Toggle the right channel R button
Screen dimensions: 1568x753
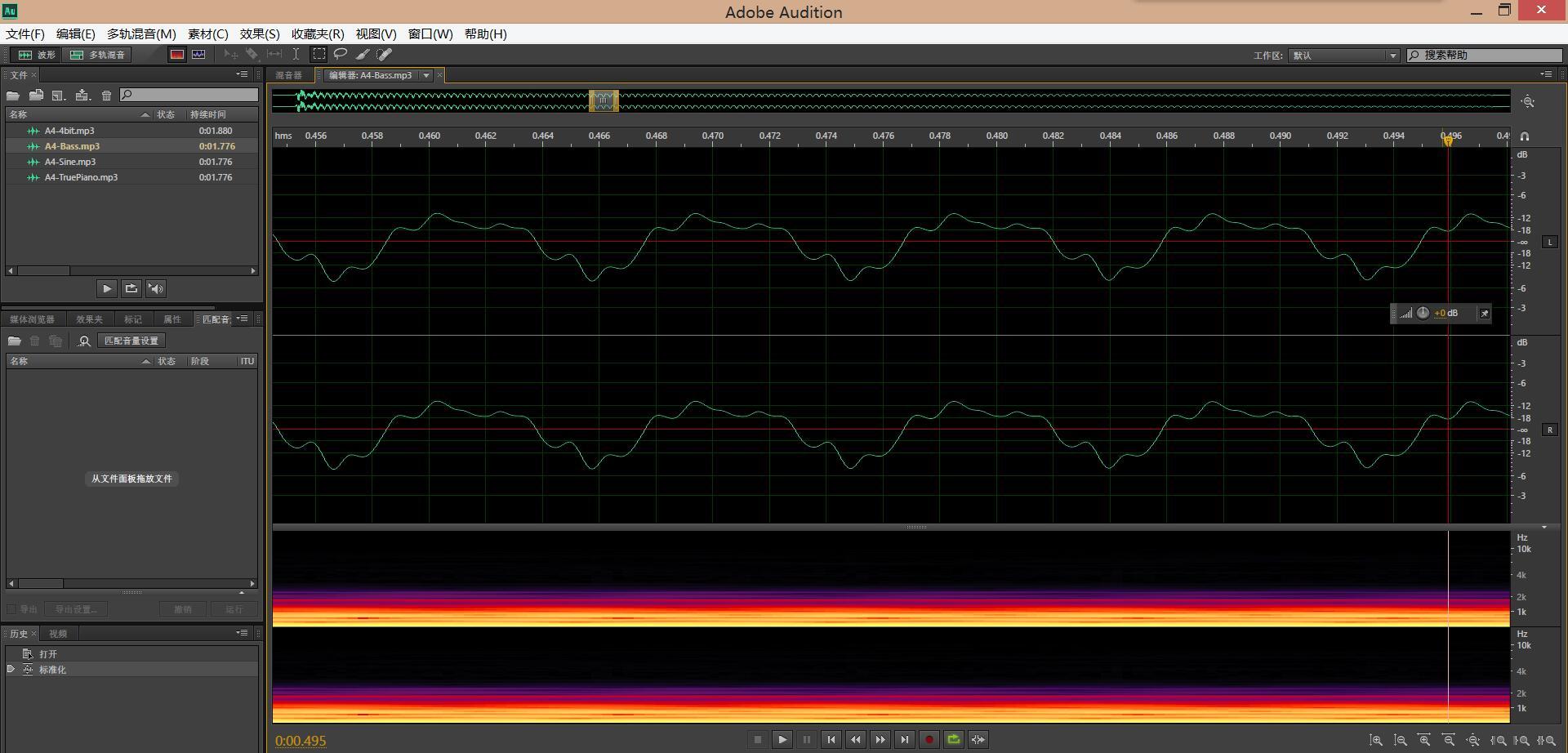click(x=1550, y=430)
